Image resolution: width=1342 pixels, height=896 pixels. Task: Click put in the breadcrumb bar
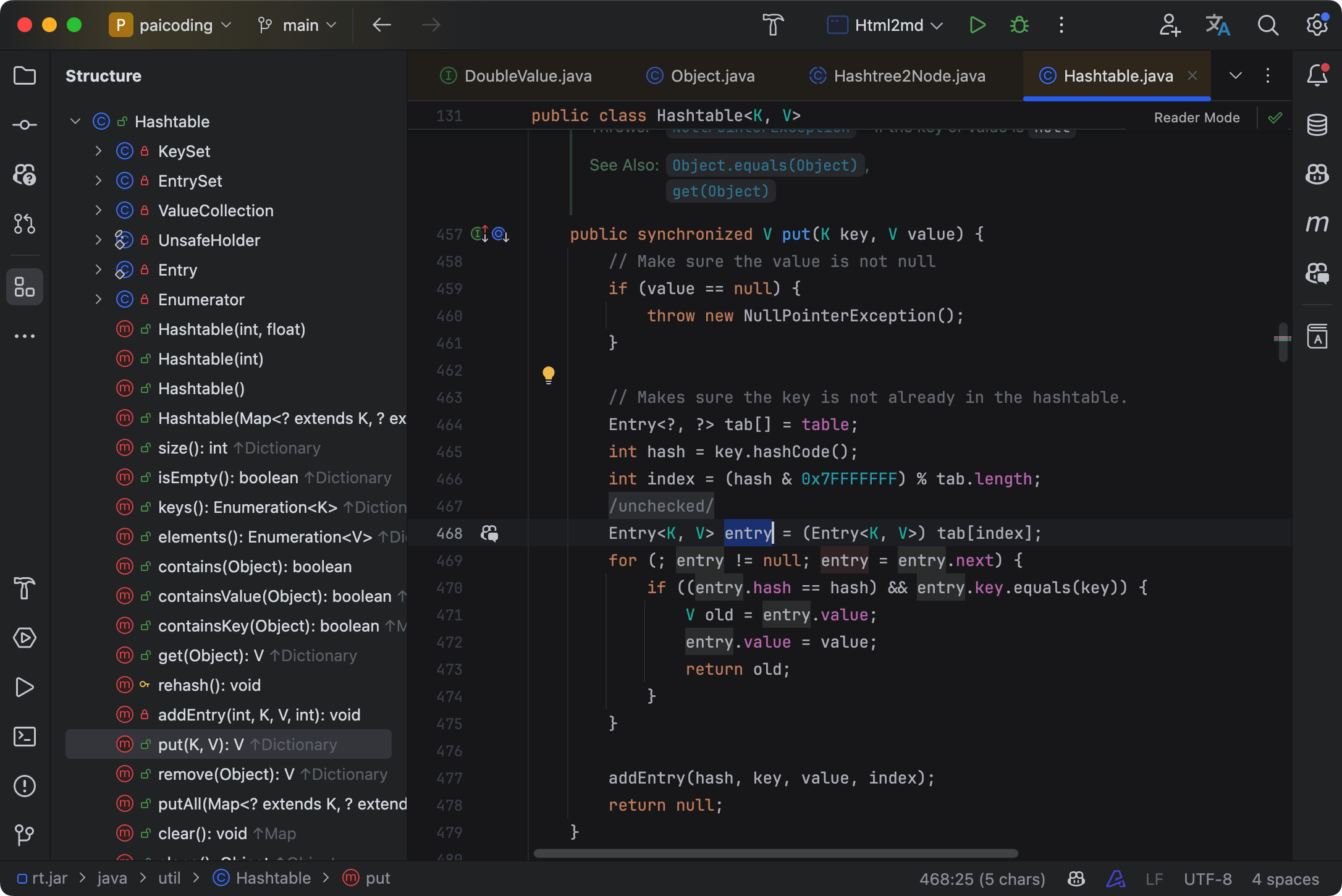click(x=377, y=877)
